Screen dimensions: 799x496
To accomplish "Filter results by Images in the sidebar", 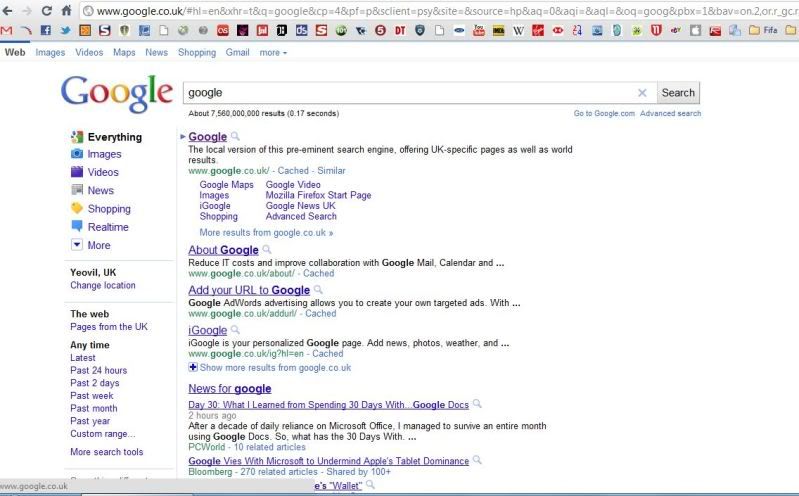I will coord(104,154).
